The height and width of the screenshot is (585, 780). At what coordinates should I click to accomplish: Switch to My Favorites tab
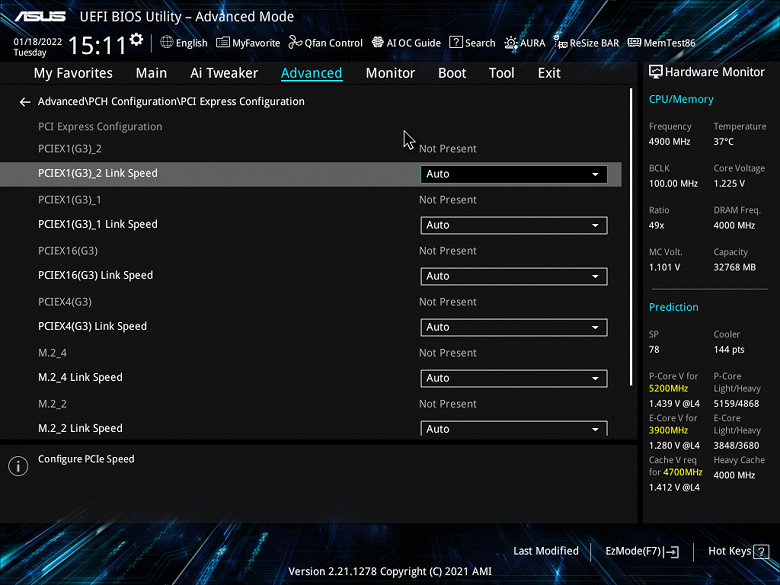tap(73, 73)
